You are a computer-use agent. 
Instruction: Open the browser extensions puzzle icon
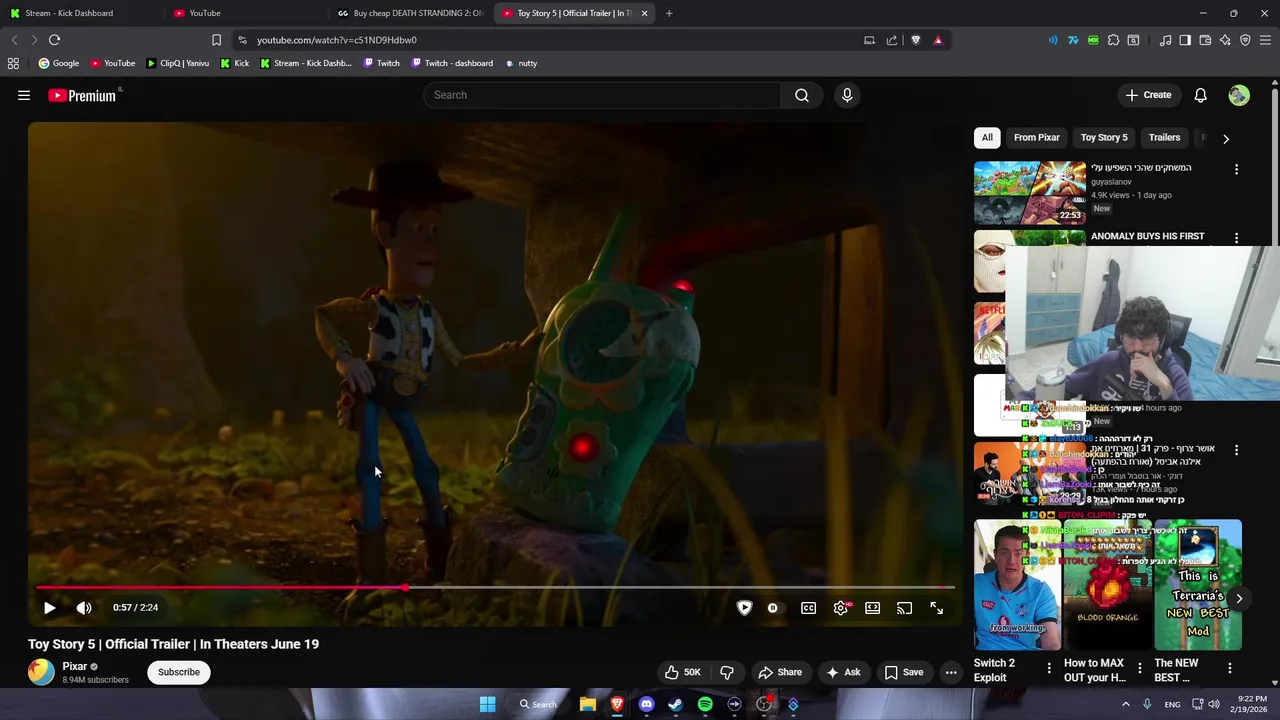(x=1113, y=40)
